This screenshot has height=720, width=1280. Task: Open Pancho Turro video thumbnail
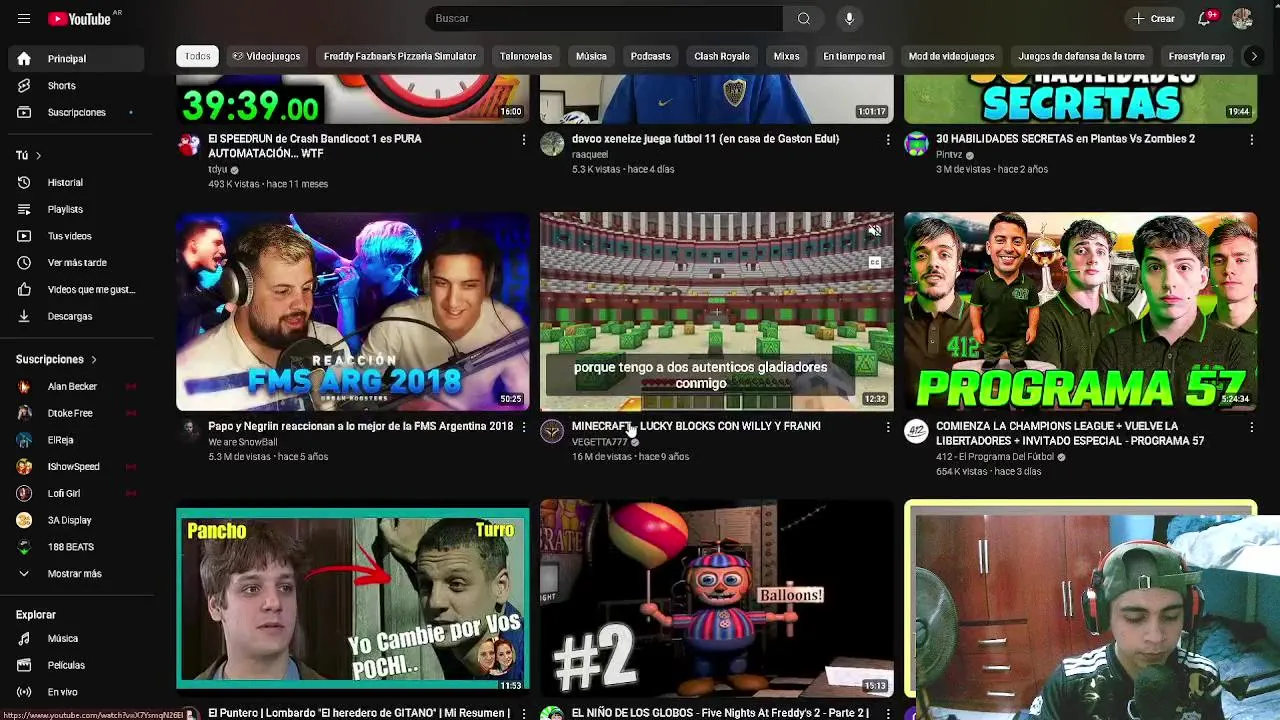pyautogui.click(x=353, y=598)
